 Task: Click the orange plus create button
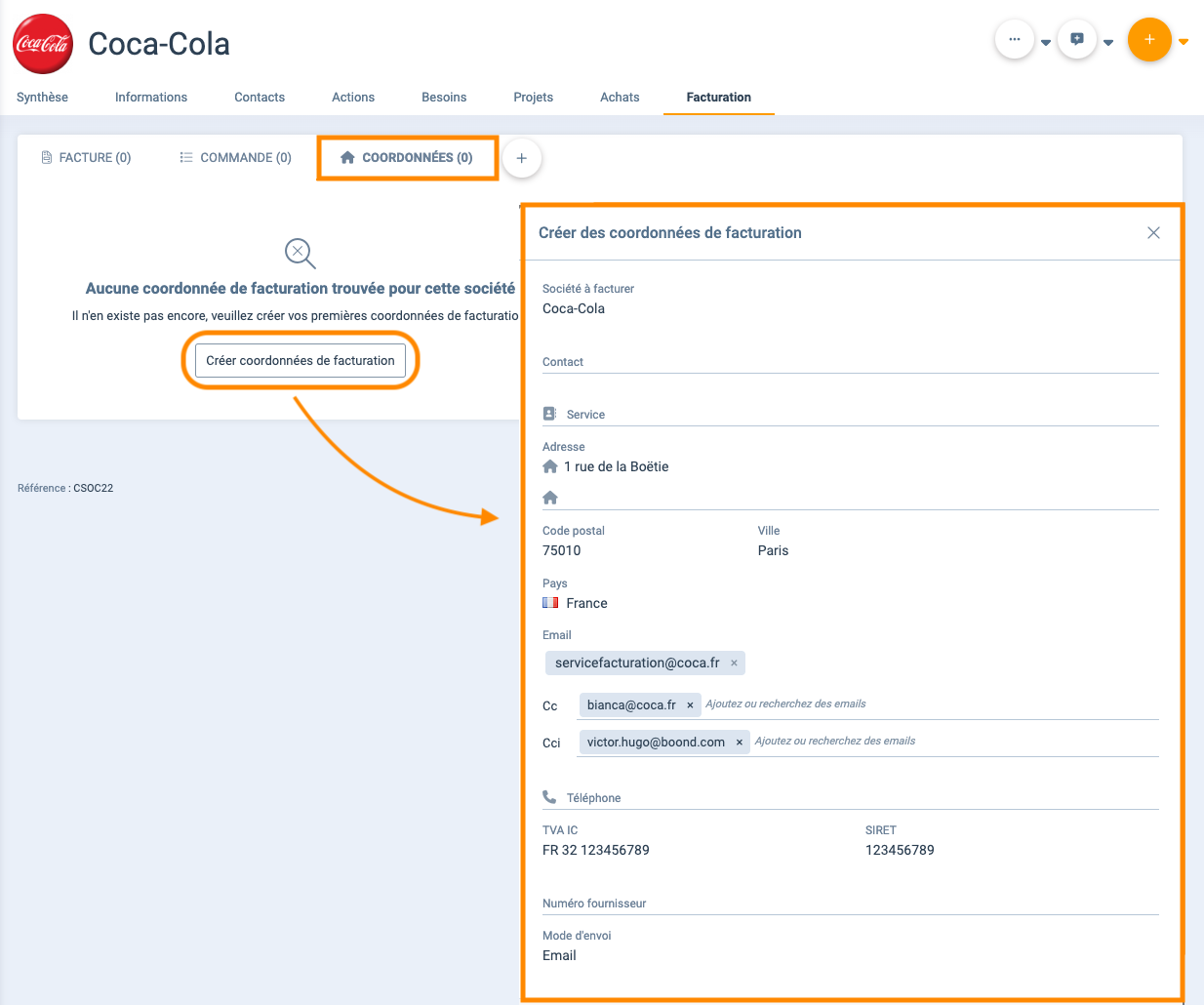click(x=1149, y=39)
